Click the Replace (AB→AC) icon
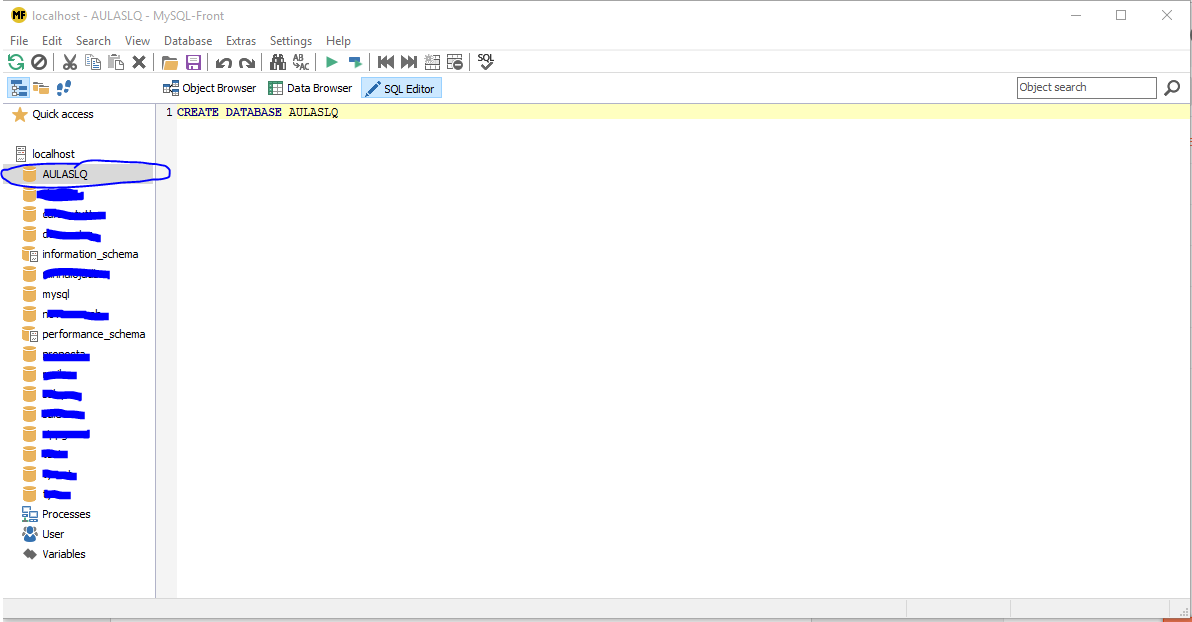Image resolution: width=1192 pixels, height=622 pixels. coord(300,62)
